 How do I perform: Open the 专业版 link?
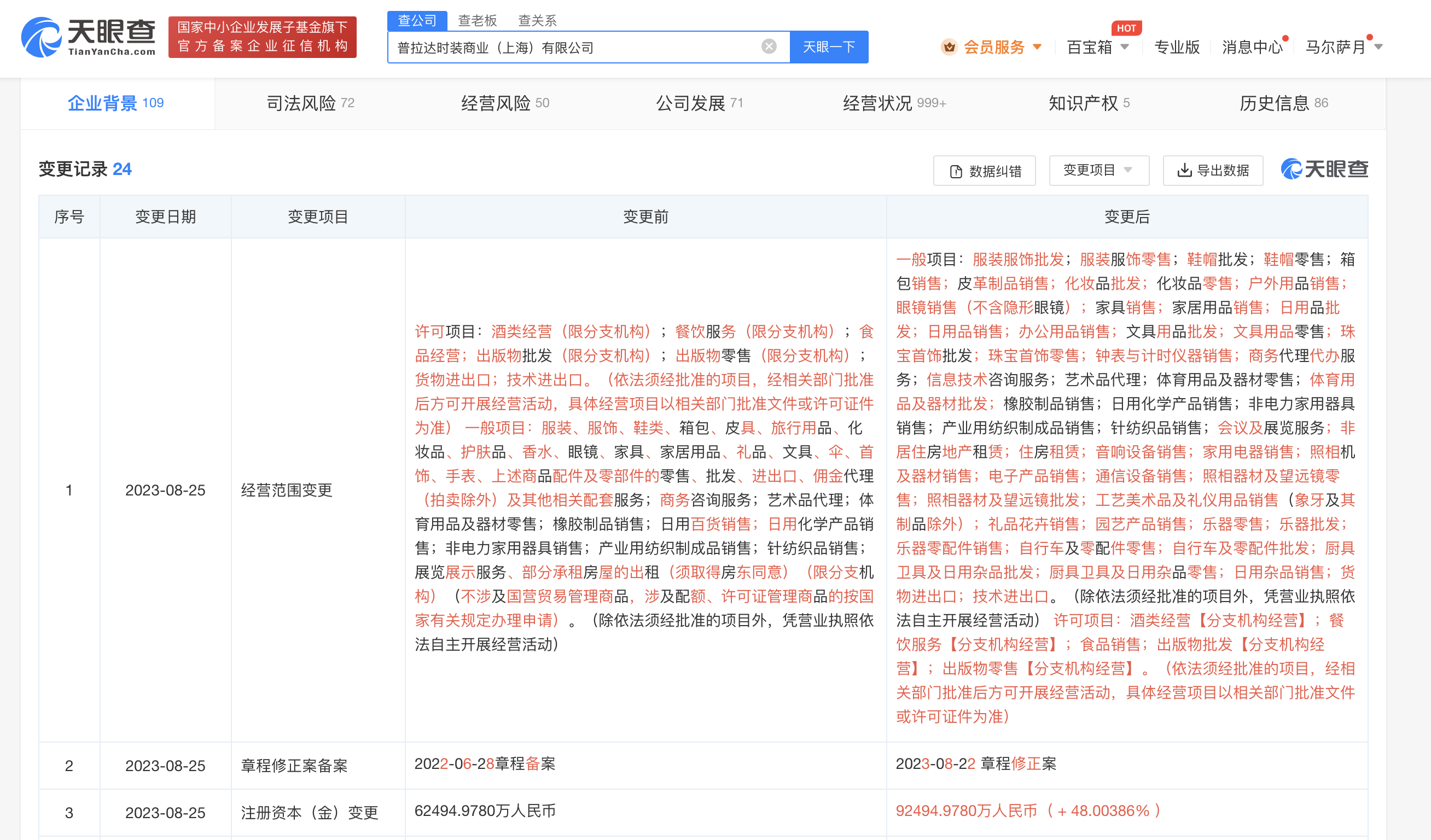[x=1177, y=47]
